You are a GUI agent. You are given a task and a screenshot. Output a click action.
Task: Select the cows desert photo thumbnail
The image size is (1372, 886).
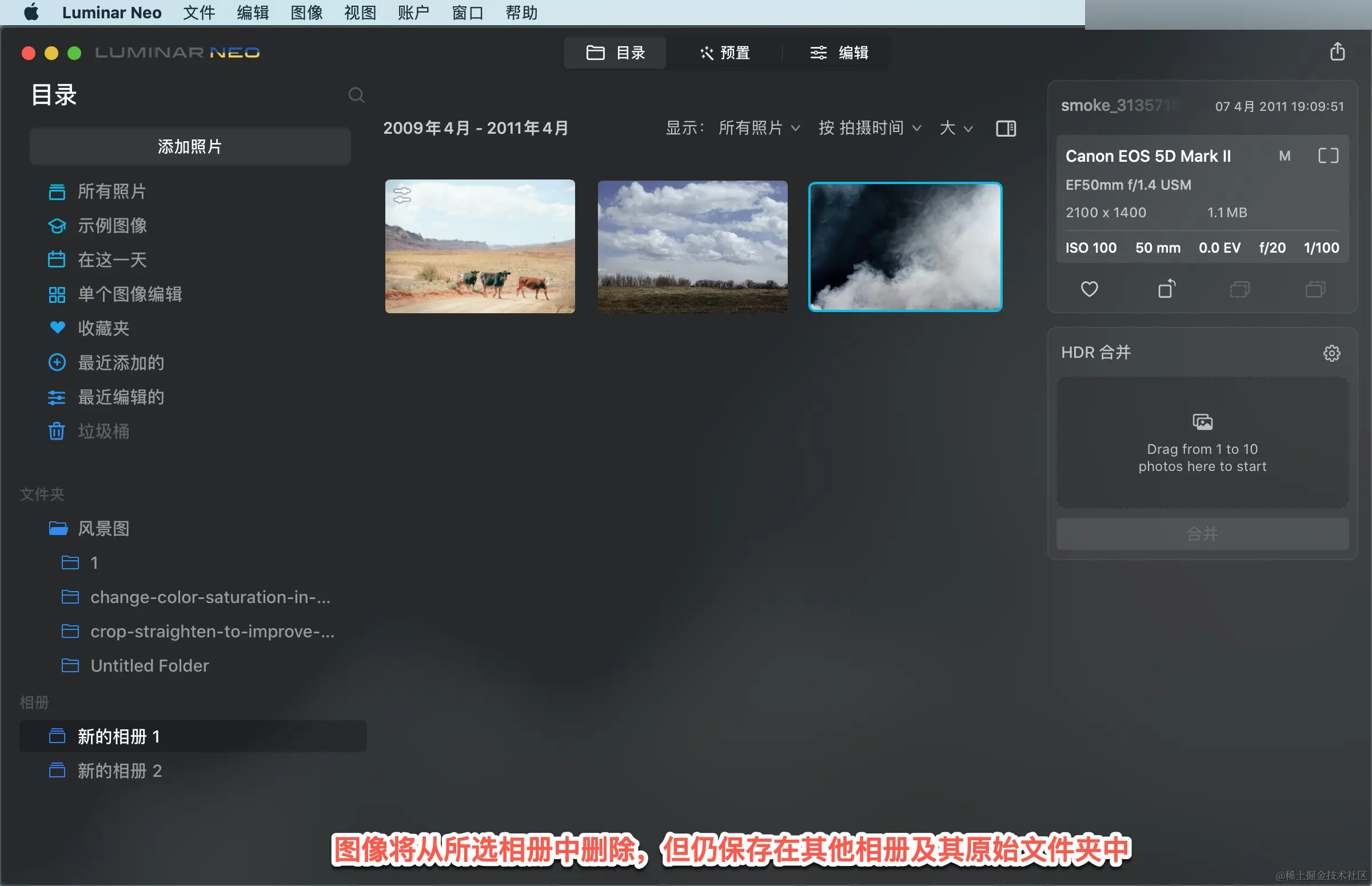coord(480,246)
